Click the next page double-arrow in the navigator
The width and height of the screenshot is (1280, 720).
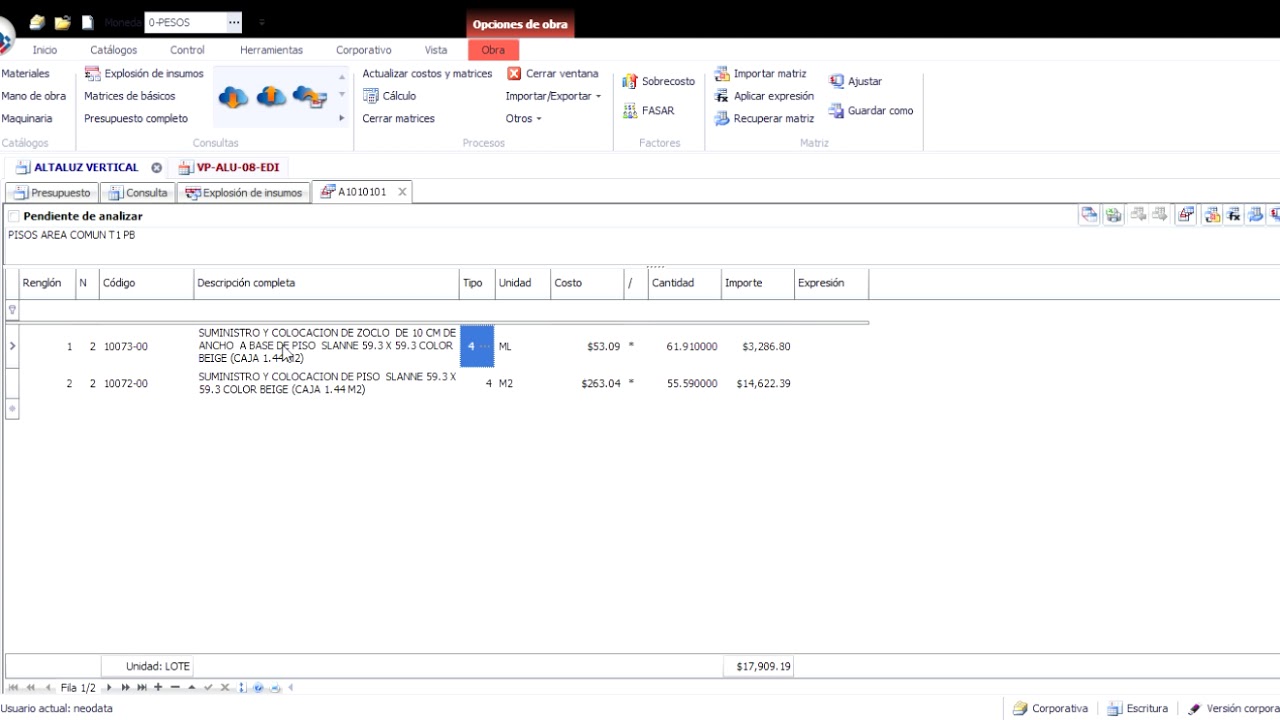(125, 688)
